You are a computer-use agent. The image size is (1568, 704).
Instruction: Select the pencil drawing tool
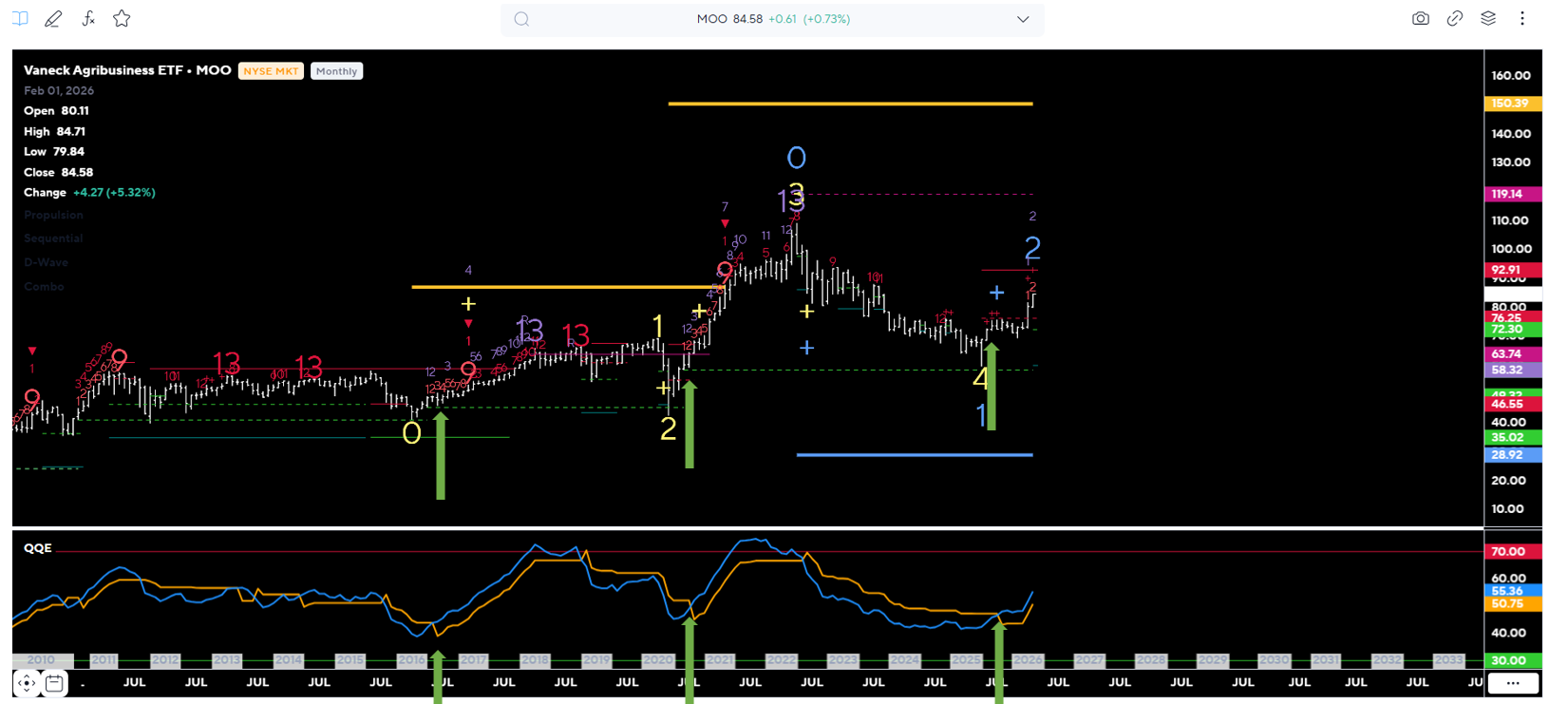[x=53, y=19]
